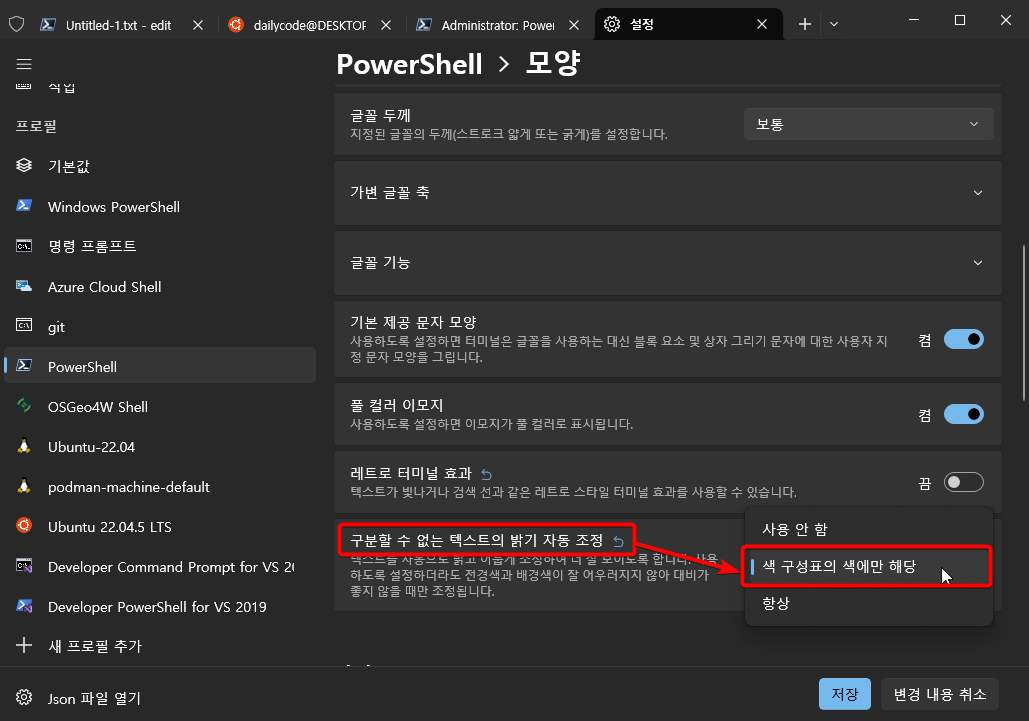Close the Administrator PowerShell tab
The width and height of the screenshot is (1029, 721).
pos(574,25)
